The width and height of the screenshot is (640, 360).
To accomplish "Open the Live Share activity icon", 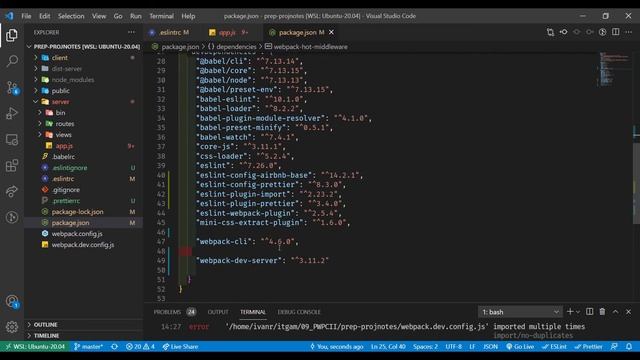I will pyautogui.click(x=12, y=191).
